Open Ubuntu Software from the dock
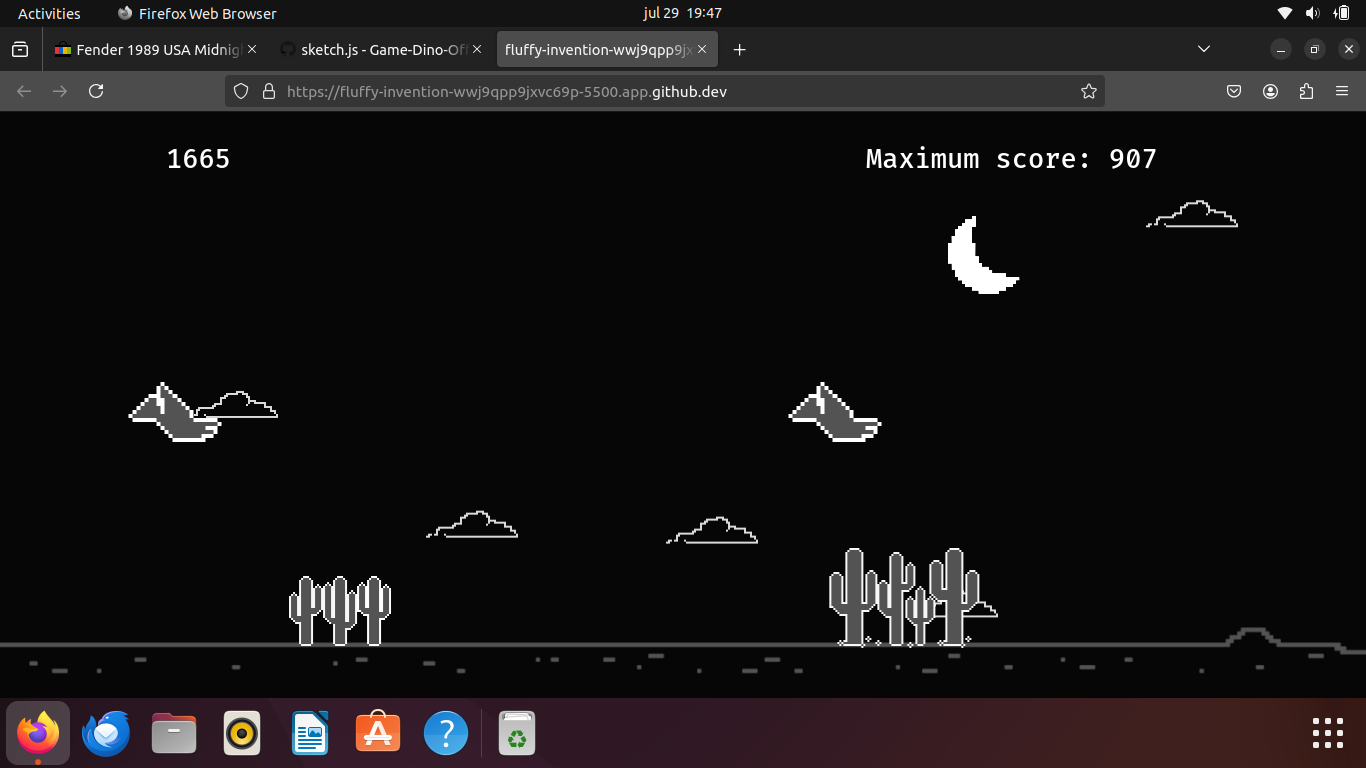Image resolution: width=1366 pixels, height=768 pixels. point(378,733)
